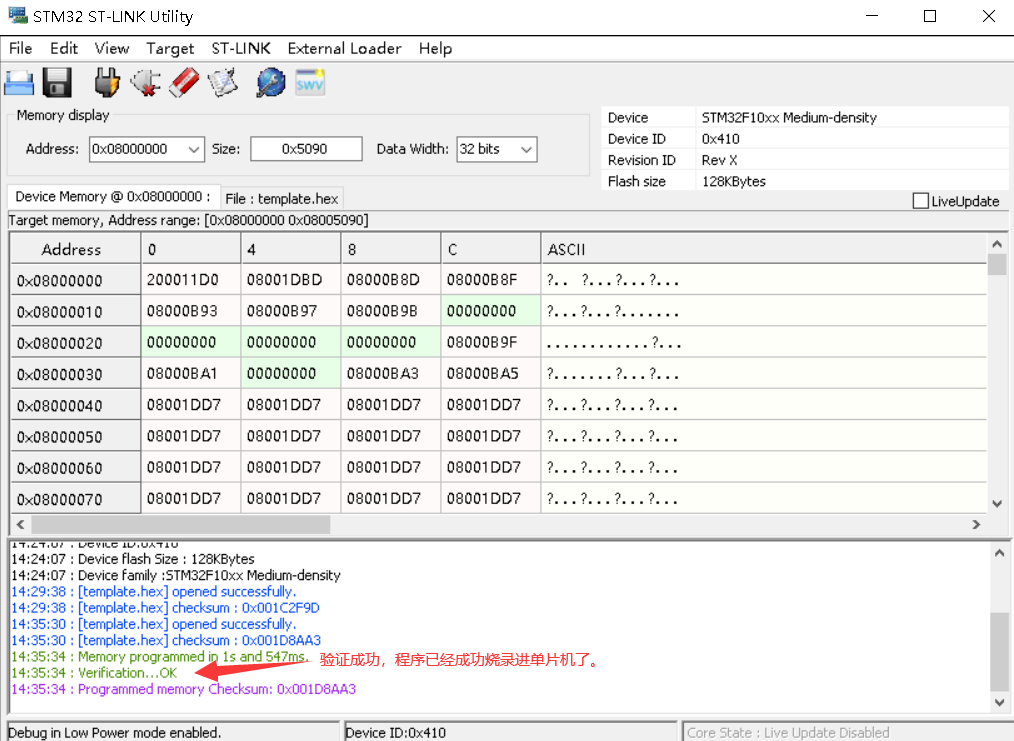This screenshot has height=741, width=1014.
Task: Open the Edit menu
Action: coord(63,48)
